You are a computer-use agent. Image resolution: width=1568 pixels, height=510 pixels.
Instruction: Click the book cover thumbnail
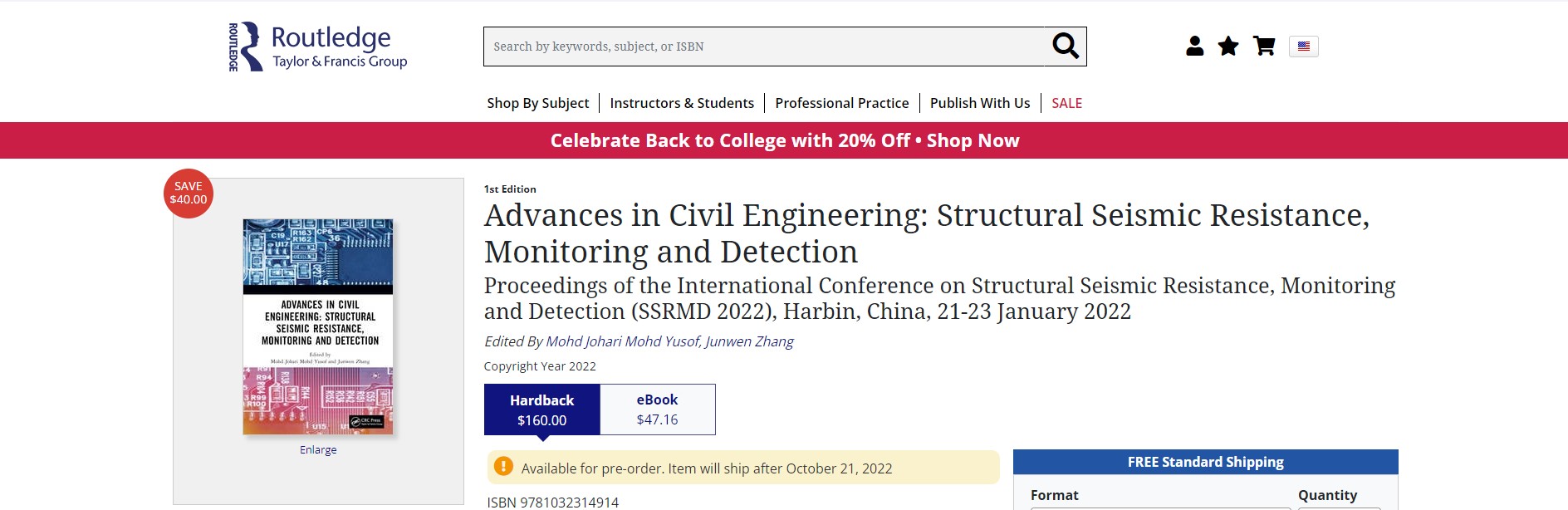pos(318,327)
